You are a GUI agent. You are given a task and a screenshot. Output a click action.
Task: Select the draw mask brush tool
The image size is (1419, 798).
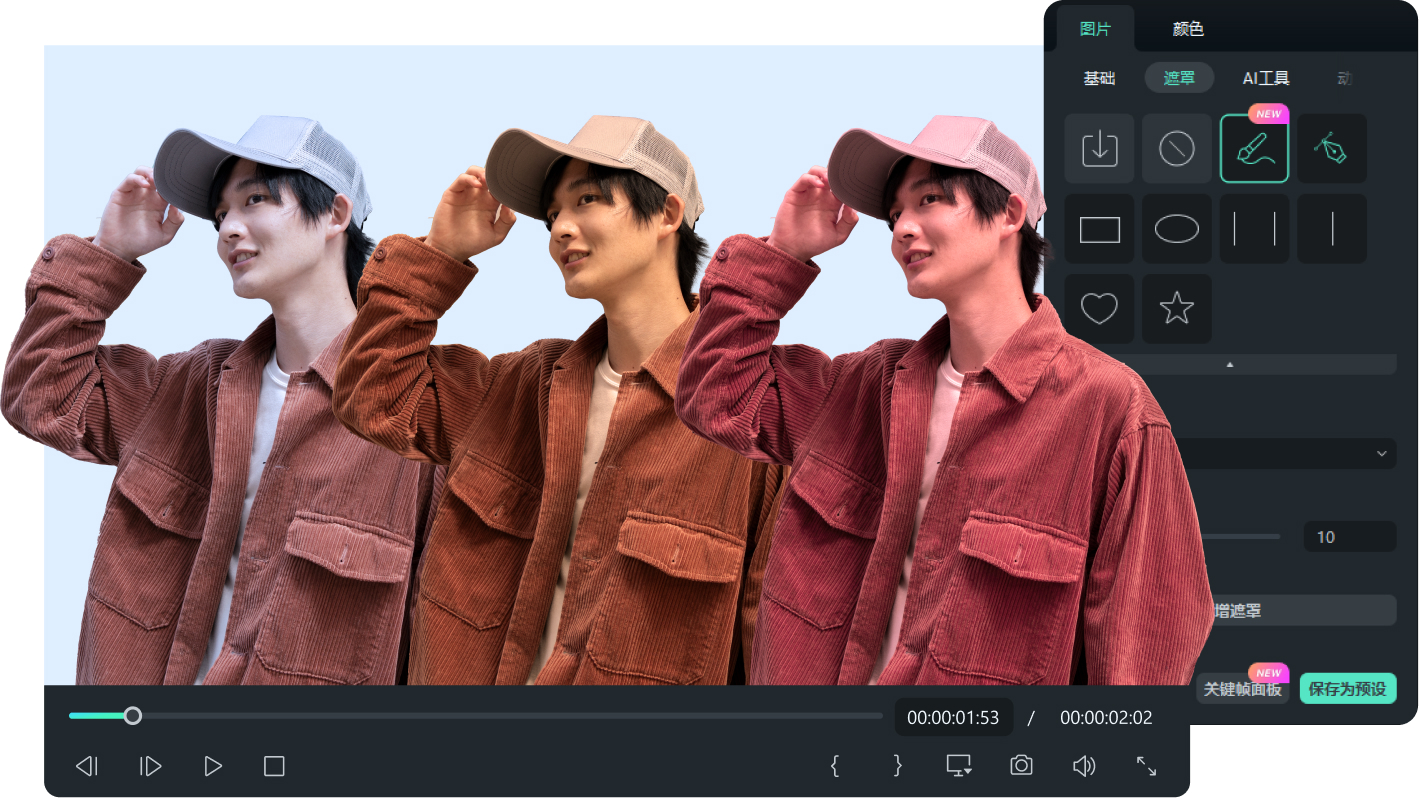(x=1254, y=149)
